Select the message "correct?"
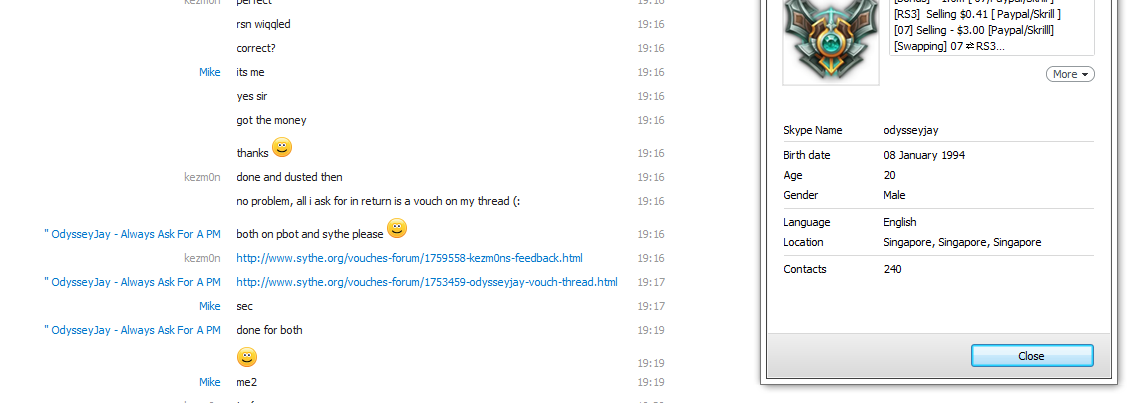 pyautogui.click(x=256, y=48)
